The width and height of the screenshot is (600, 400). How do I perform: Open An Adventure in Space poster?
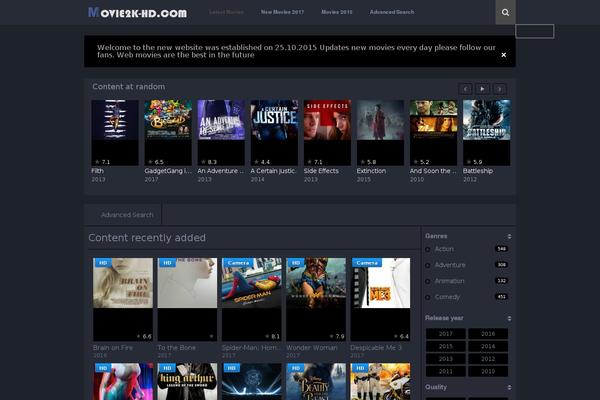pos(221,132)
